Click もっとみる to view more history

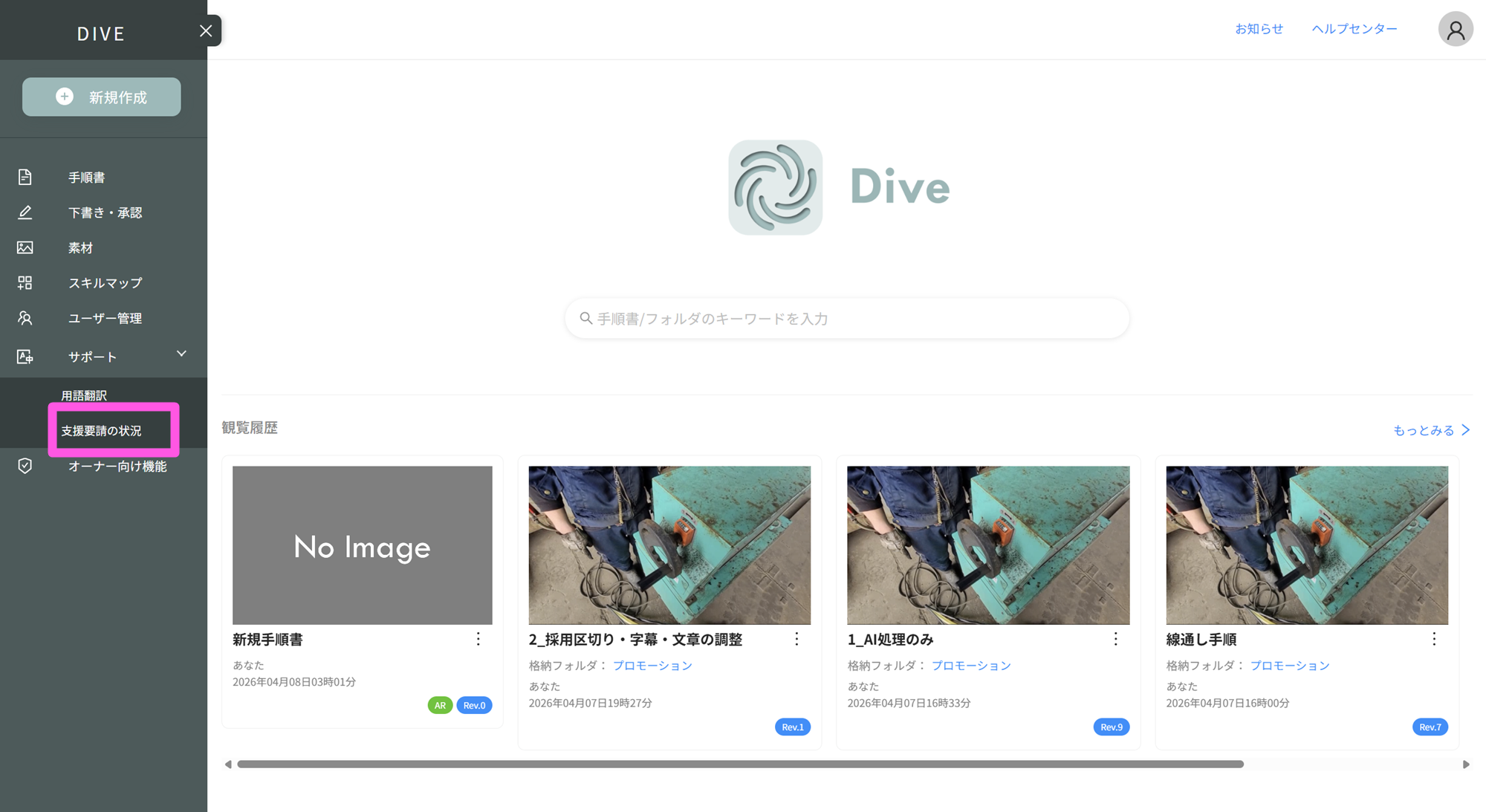click(x=1430, y=430)
